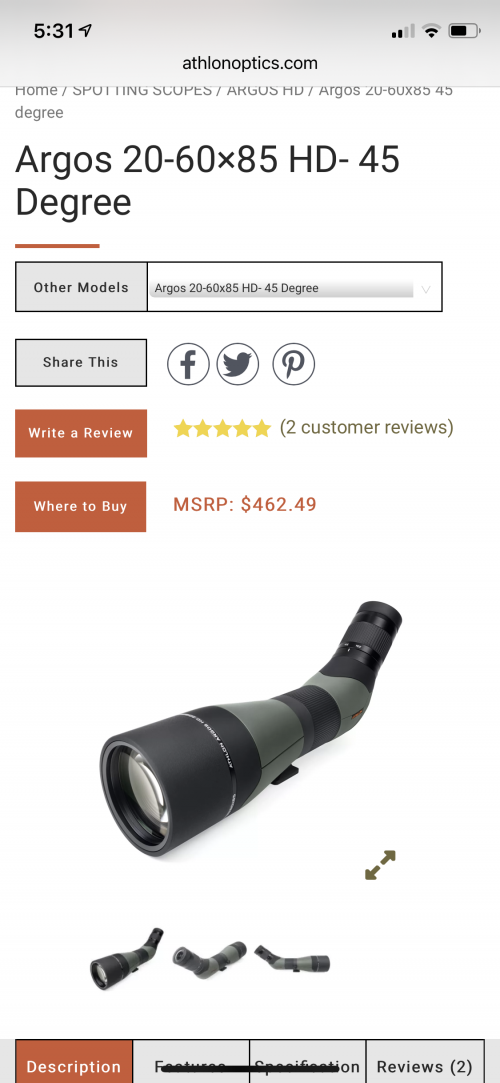This screenshot has height=1083, width=500.
Task: Go to SPOTTING SCOPES breadcrumb
Action: [x=142, y=90]
